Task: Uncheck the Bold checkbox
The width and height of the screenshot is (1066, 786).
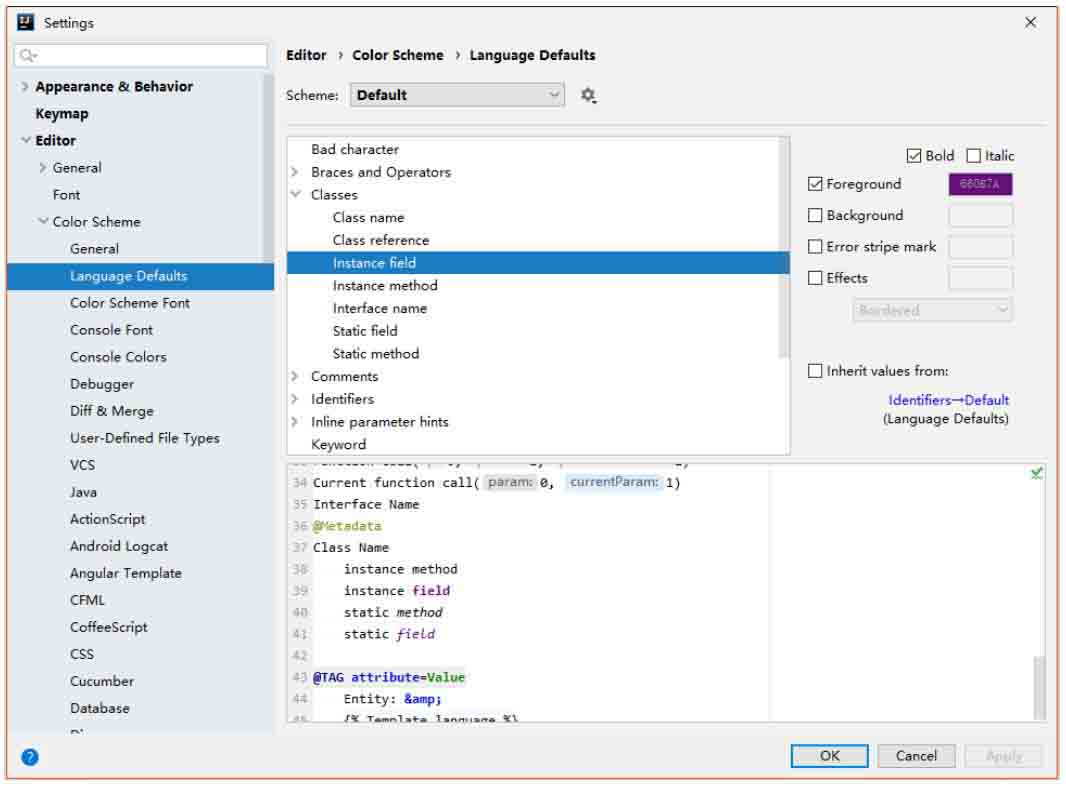Action: coord(914,156)
